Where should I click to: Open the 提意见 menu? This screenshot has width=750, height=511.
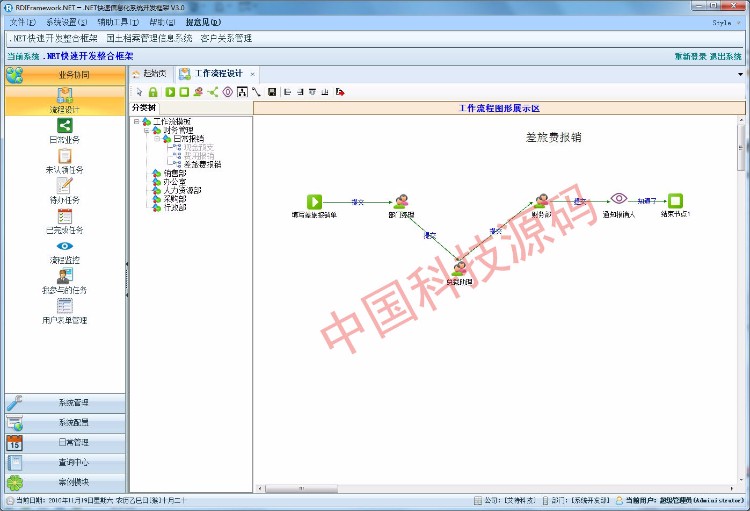(203, 22)
